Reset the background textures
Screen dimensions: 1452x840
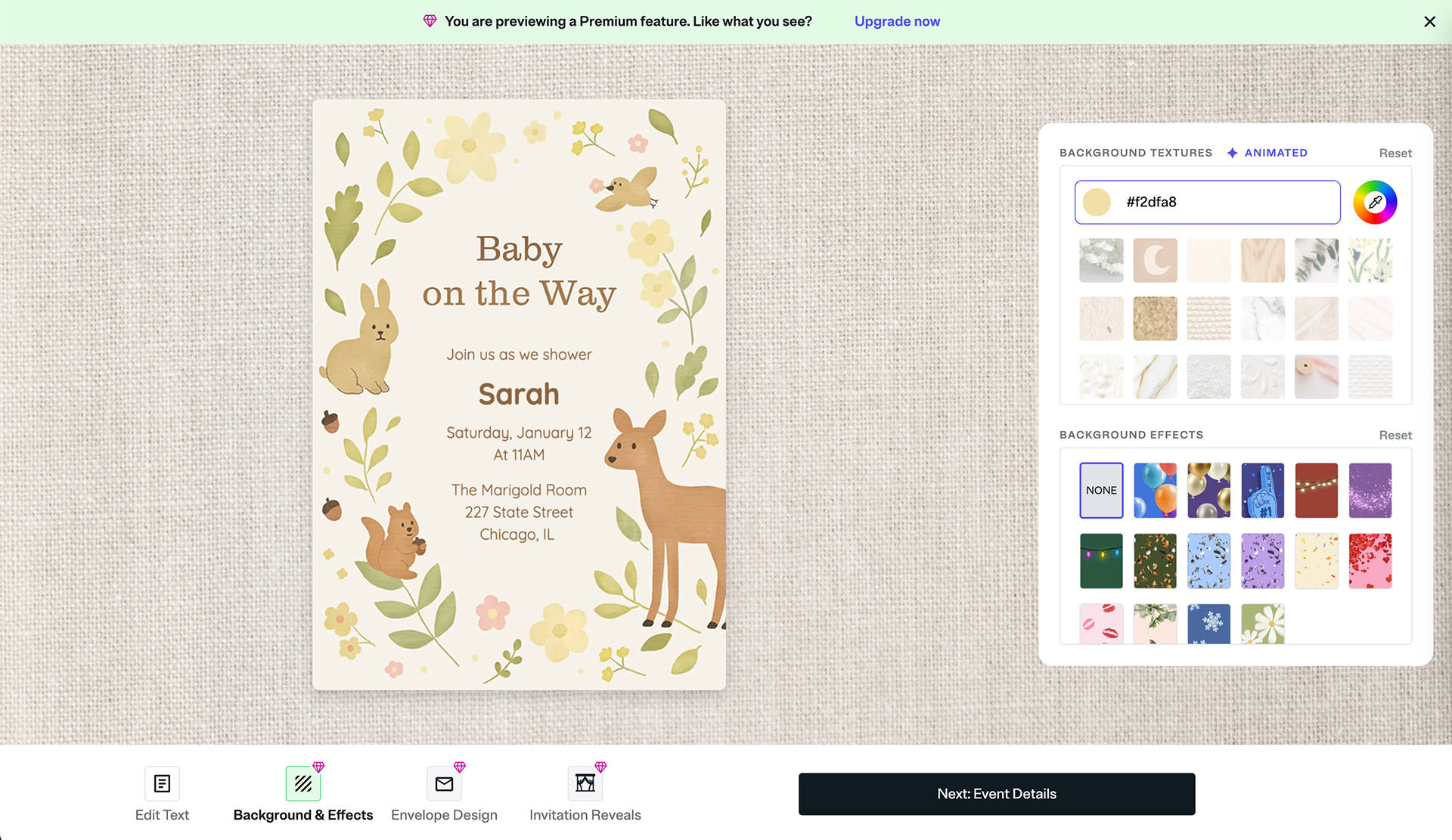pyautogui.click(x=1395, y=153)
